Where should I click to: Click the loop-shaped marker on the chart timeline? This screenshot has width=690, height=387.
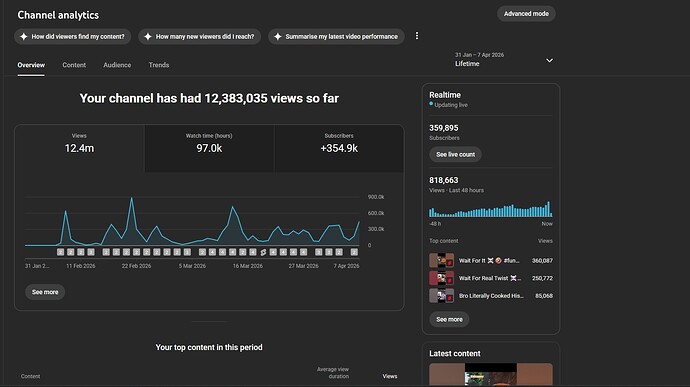(263, 252)
